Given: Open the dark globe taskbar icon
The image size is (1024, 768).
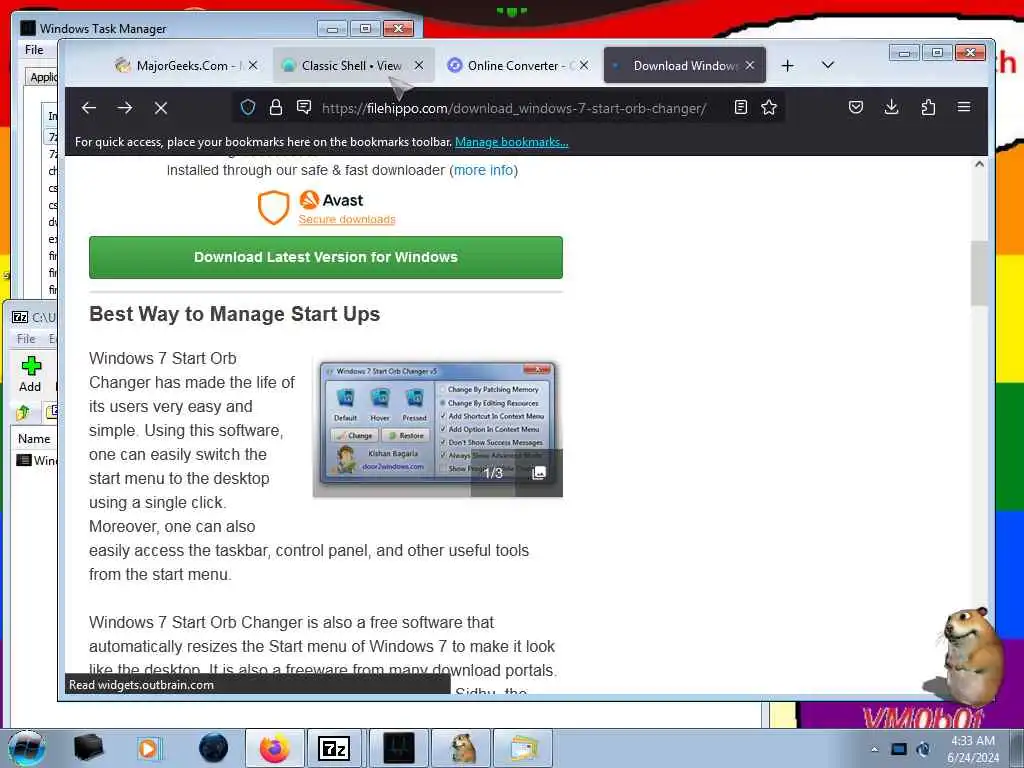Looking at the screenshot, I should click(x=214, y=748).
